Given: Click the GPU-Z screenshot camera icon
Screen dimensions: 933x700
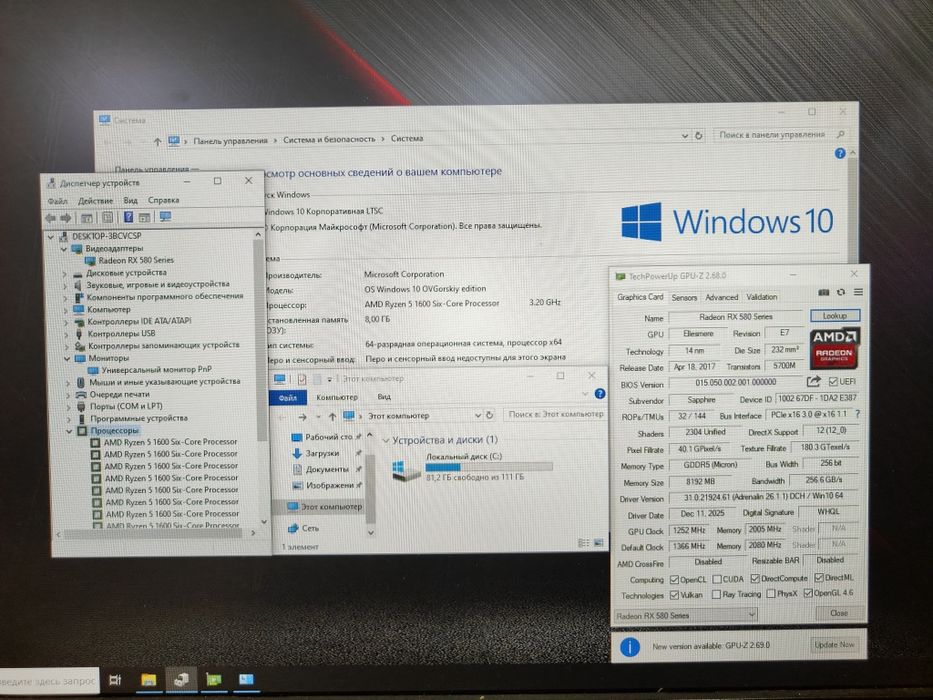Looking at the screenshot, I should coord(824,292).
